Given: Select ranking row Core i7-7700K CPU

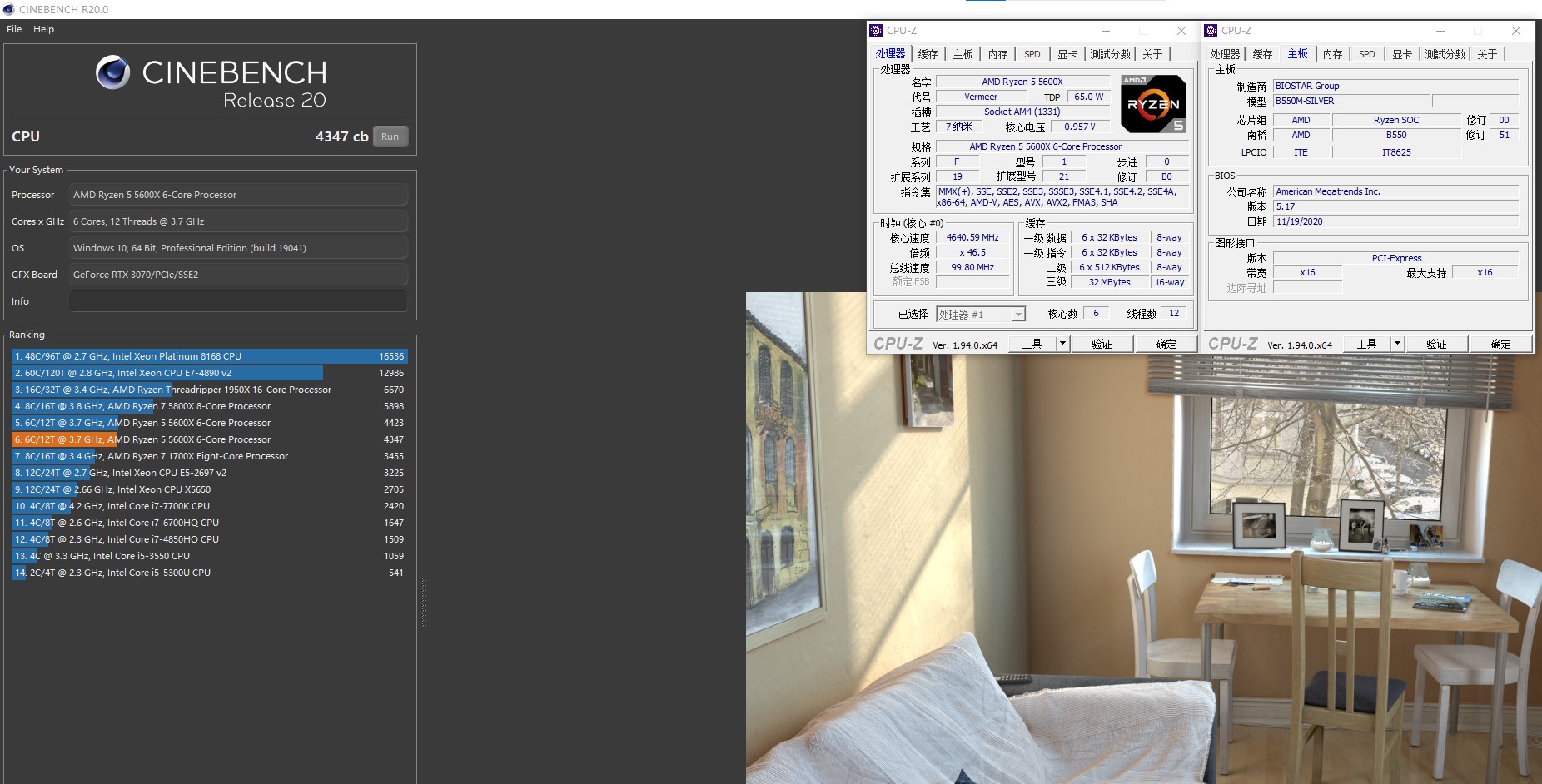Looking at the screenshot, I should 210,506.
